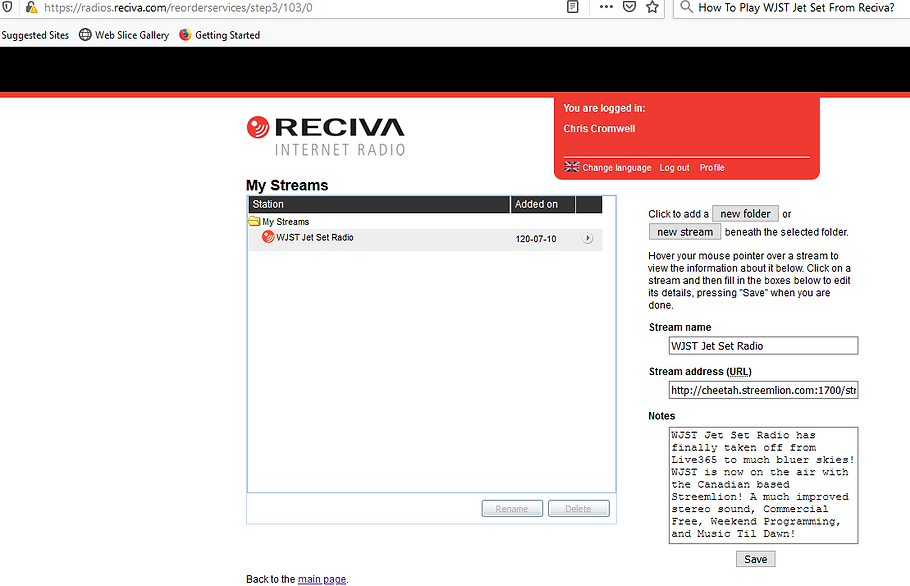This screenshot has width=910, height=586.
Task: Click the Station column header
Action: point(380,204)
